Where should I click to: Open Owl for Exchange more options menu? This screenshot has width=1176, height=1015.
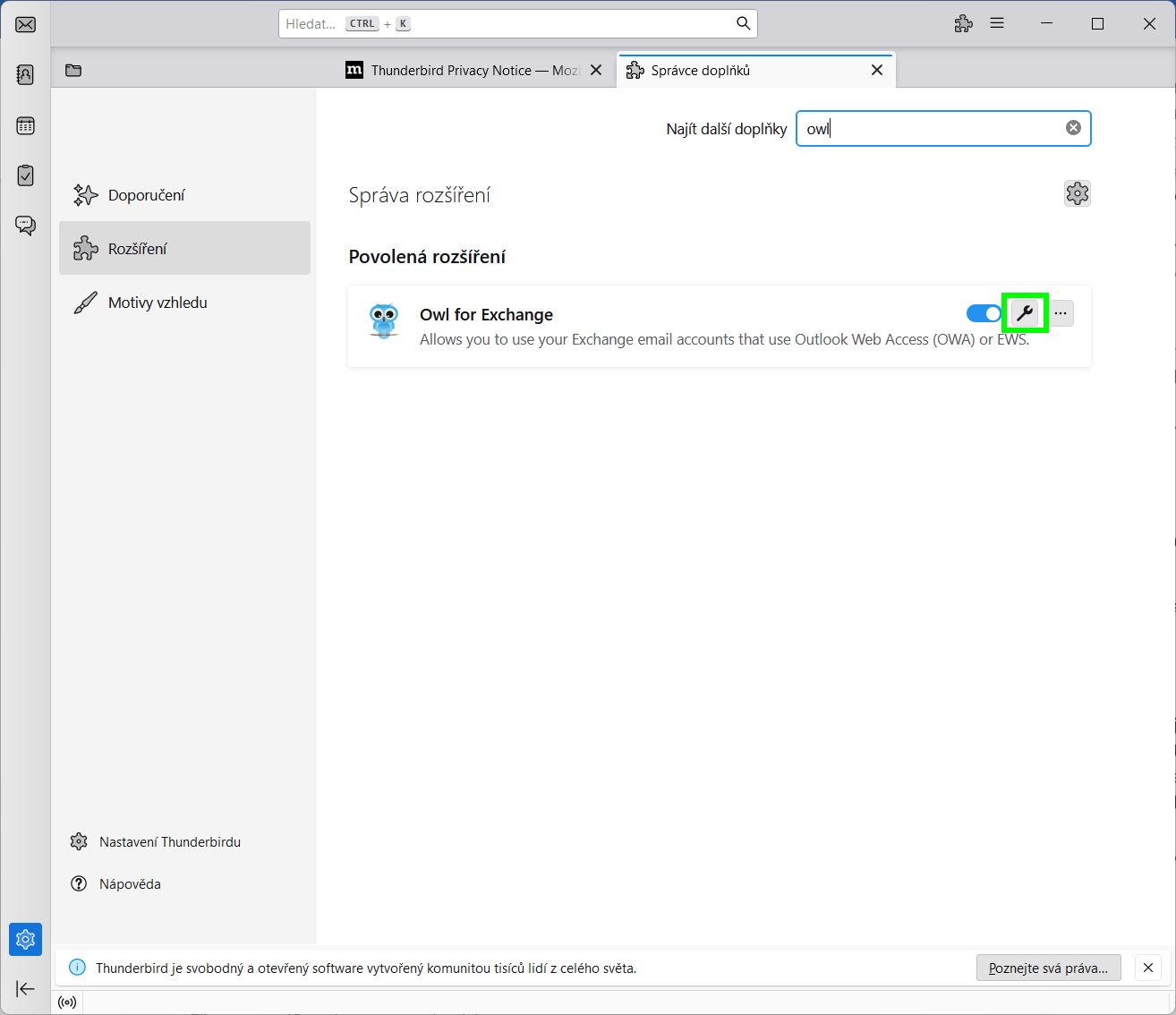pyautogui.click(x=1061, y=313)
